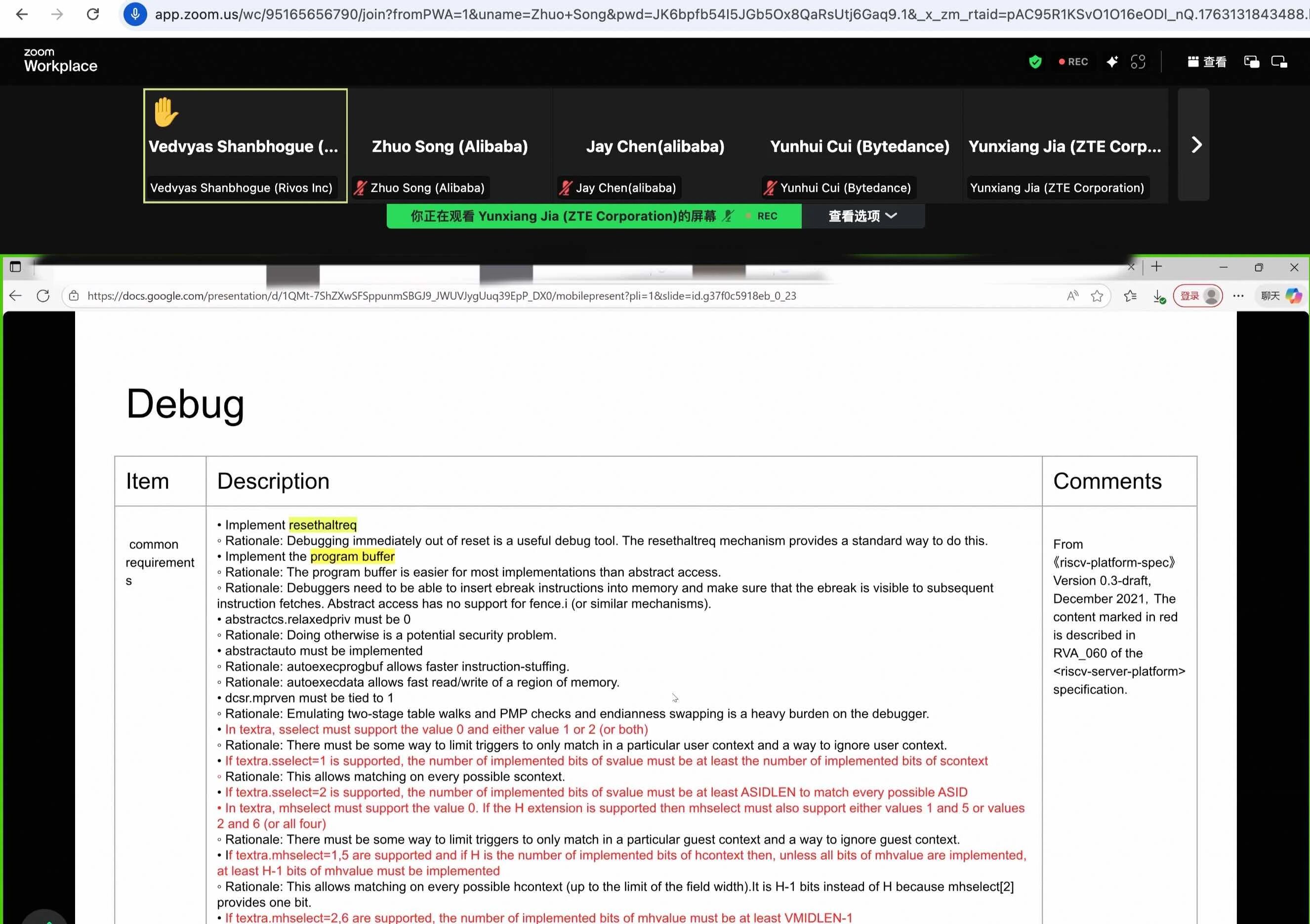Go back in browser history
This screenshot has width=1310, height=924.
[x=22, y=14]
